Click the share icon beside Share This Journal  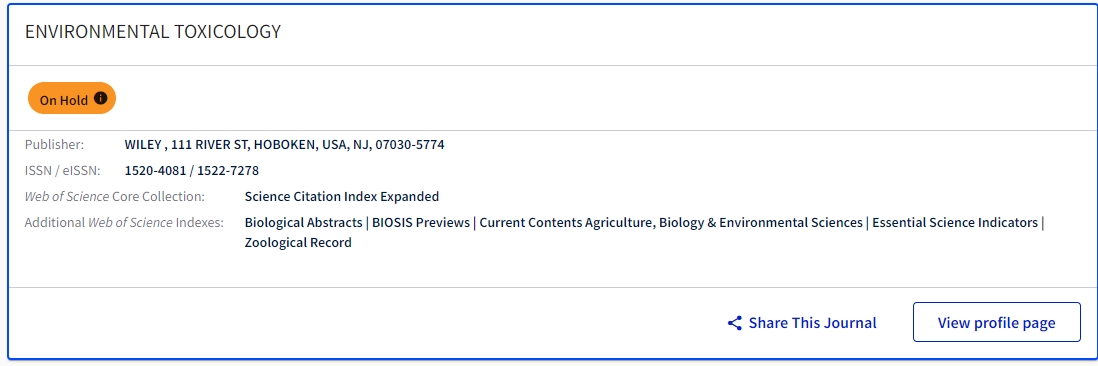coord(735,323)
